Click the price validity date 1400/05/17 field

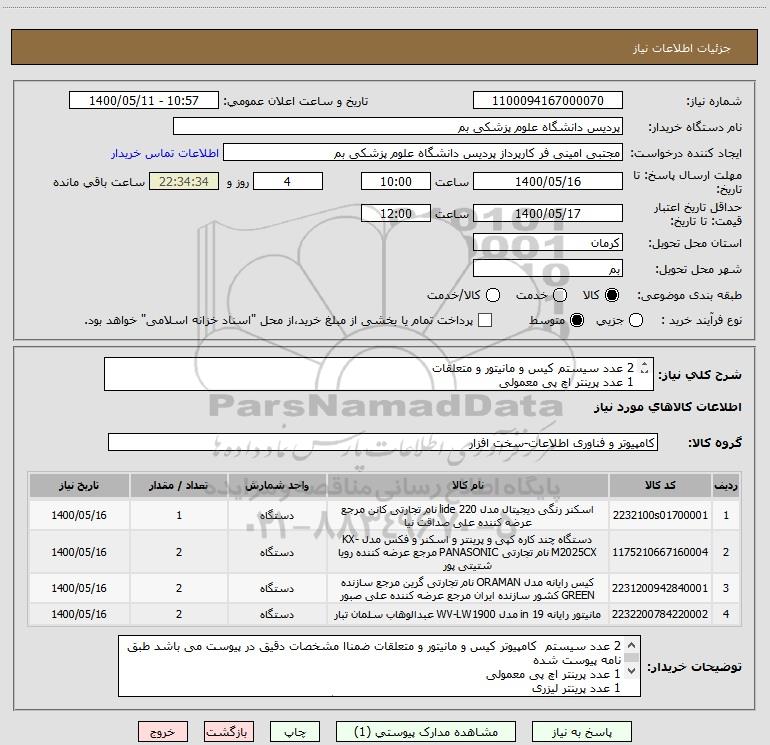tap(548, 213)
